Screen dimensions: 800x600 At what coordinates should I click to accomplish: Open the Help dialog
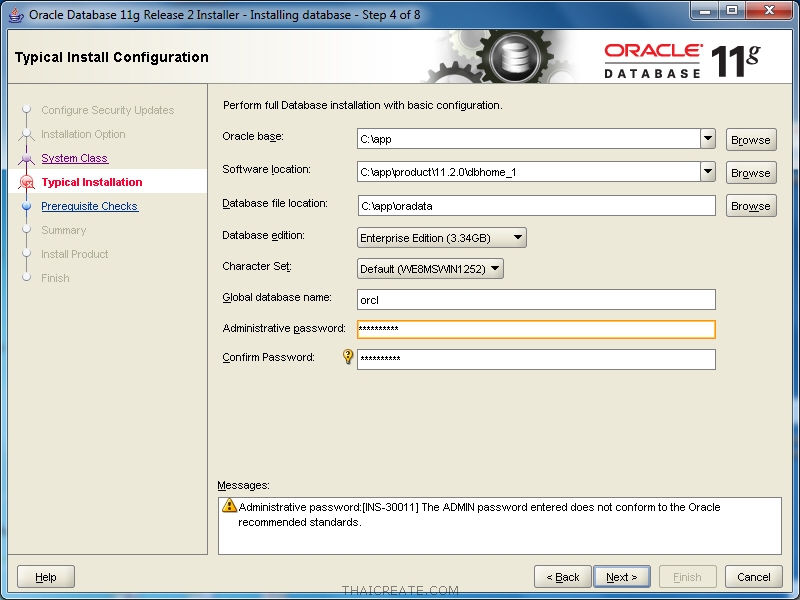click(x=45, y=576)
